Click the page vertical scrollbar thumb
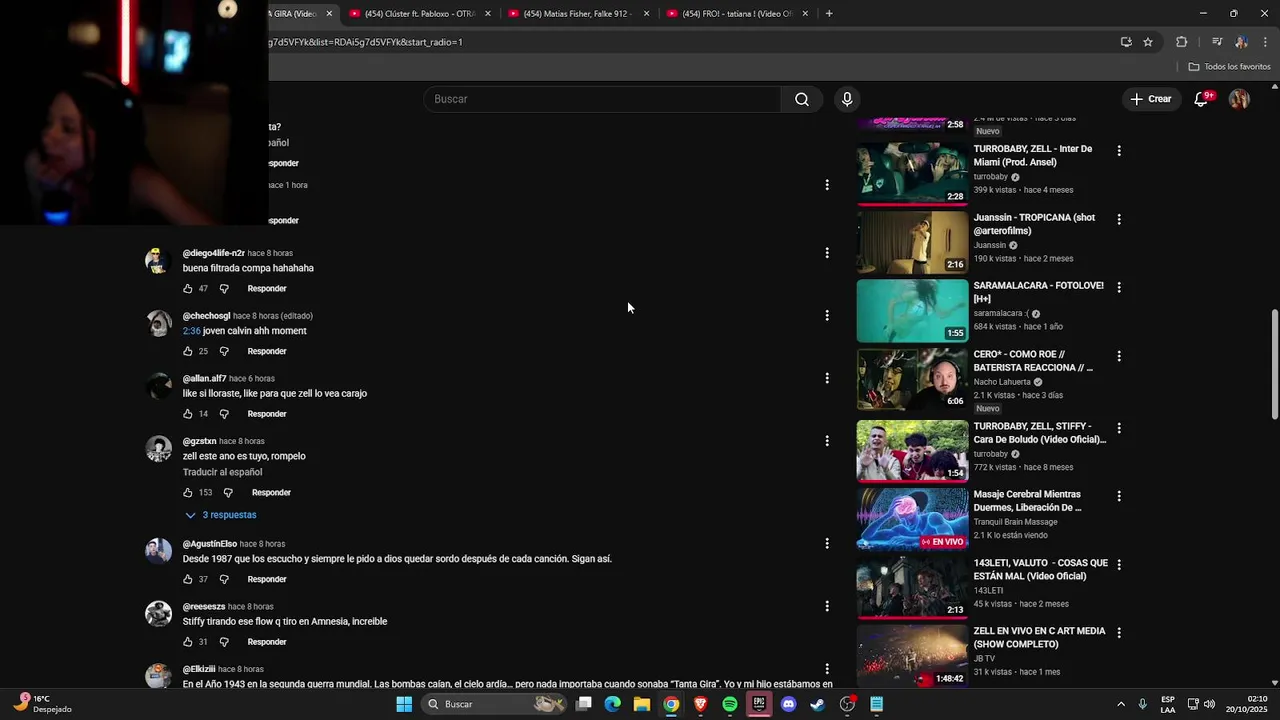This screenshot has width=1280, height=720. (1274, 365)
